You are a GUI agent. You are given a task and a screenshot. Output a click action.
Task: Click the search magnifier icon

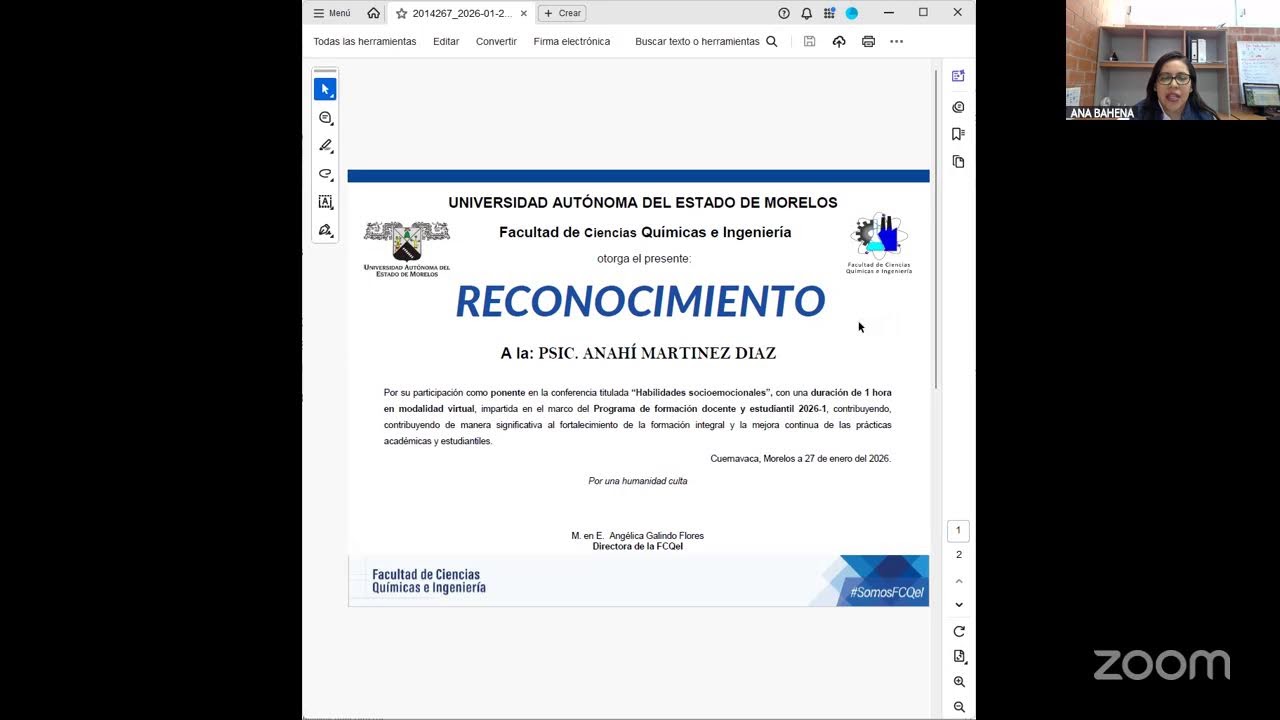coord(771,41)
